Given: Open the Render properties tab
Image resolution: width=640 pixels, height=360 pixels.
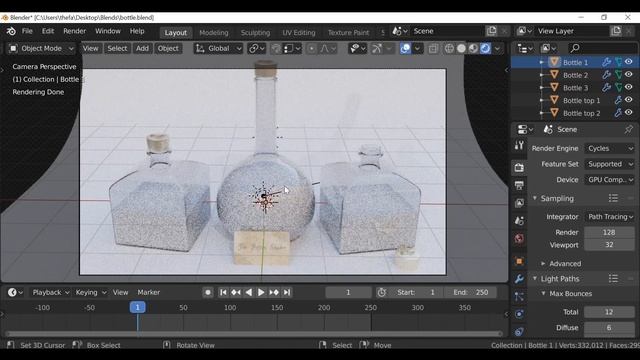Looking at the screenshot, I should 519,167.
